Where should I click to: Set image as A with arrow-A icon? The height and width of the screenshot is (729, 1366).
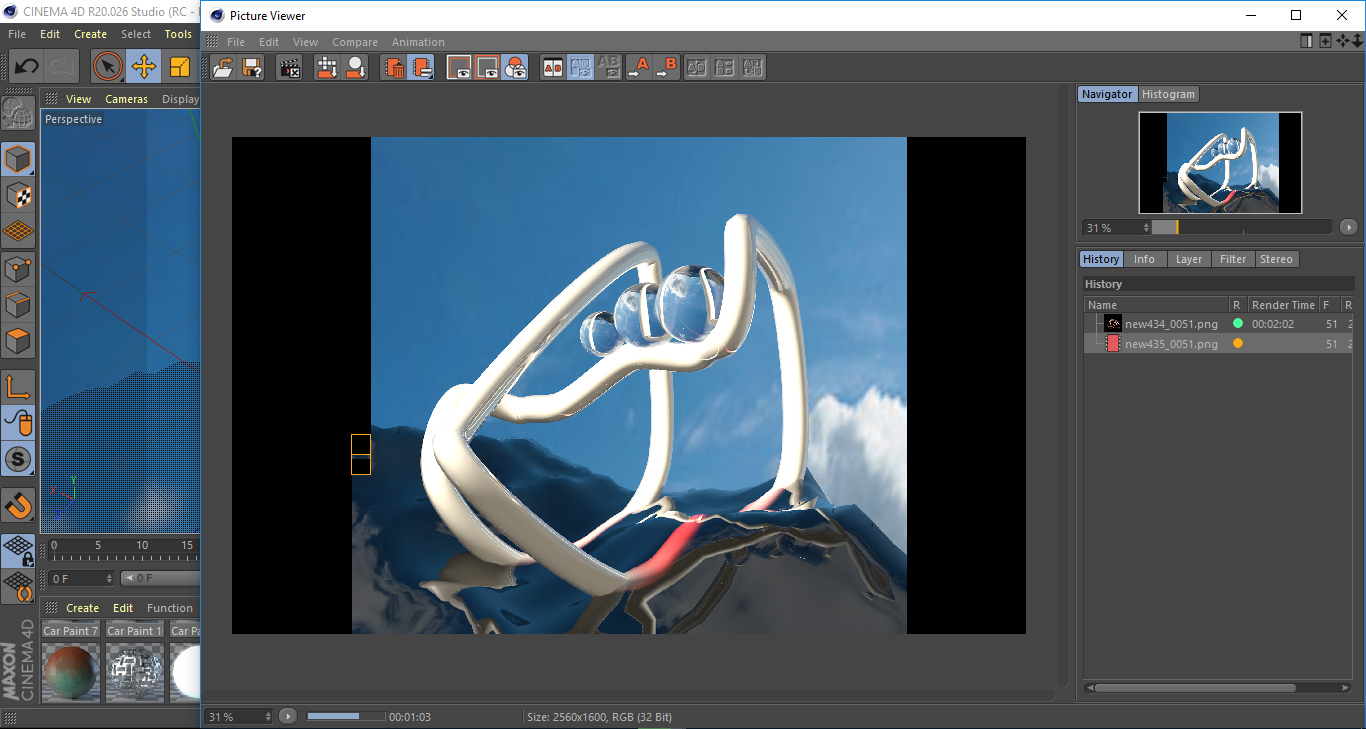click(638, 67)
